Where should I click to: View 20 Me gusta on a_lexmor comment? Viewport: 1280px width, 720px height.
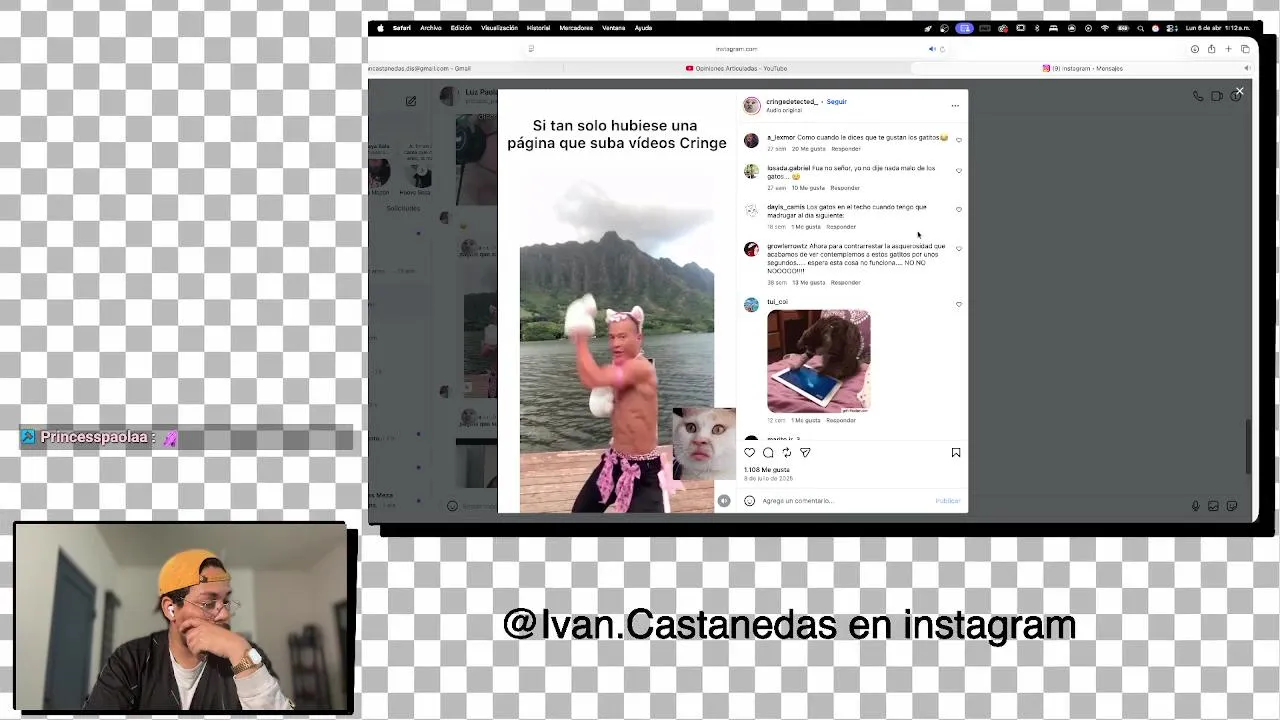coord(809,149)
